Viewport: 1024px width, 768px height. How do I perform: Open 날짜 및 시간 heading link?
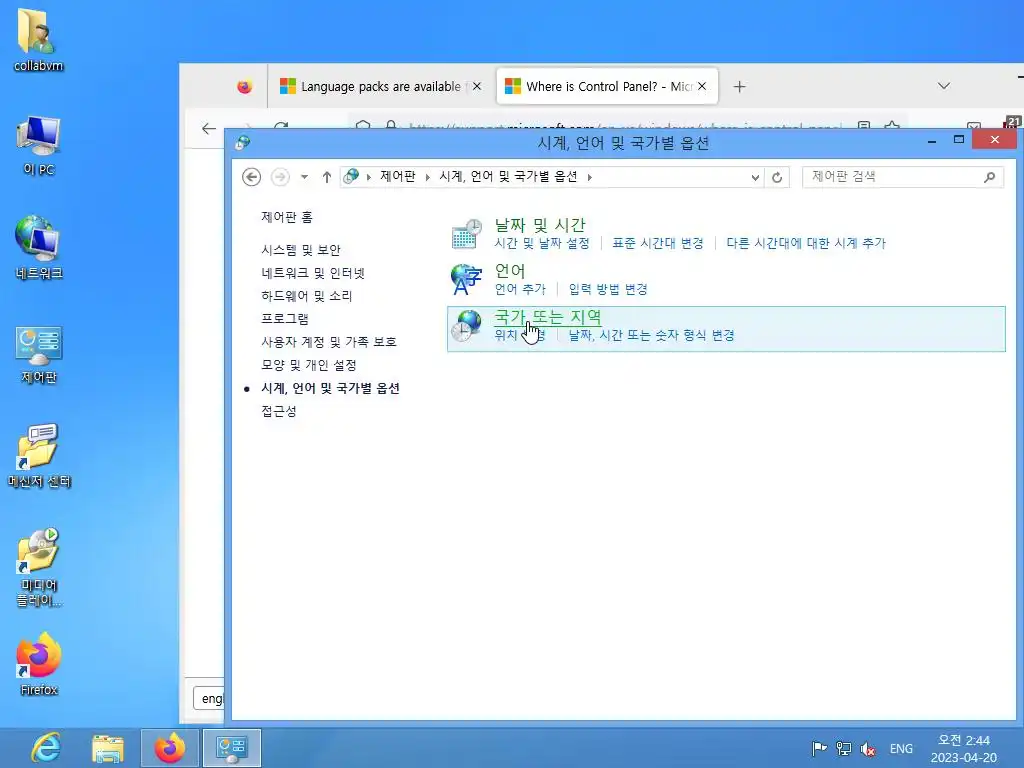[x=539, y=225]
